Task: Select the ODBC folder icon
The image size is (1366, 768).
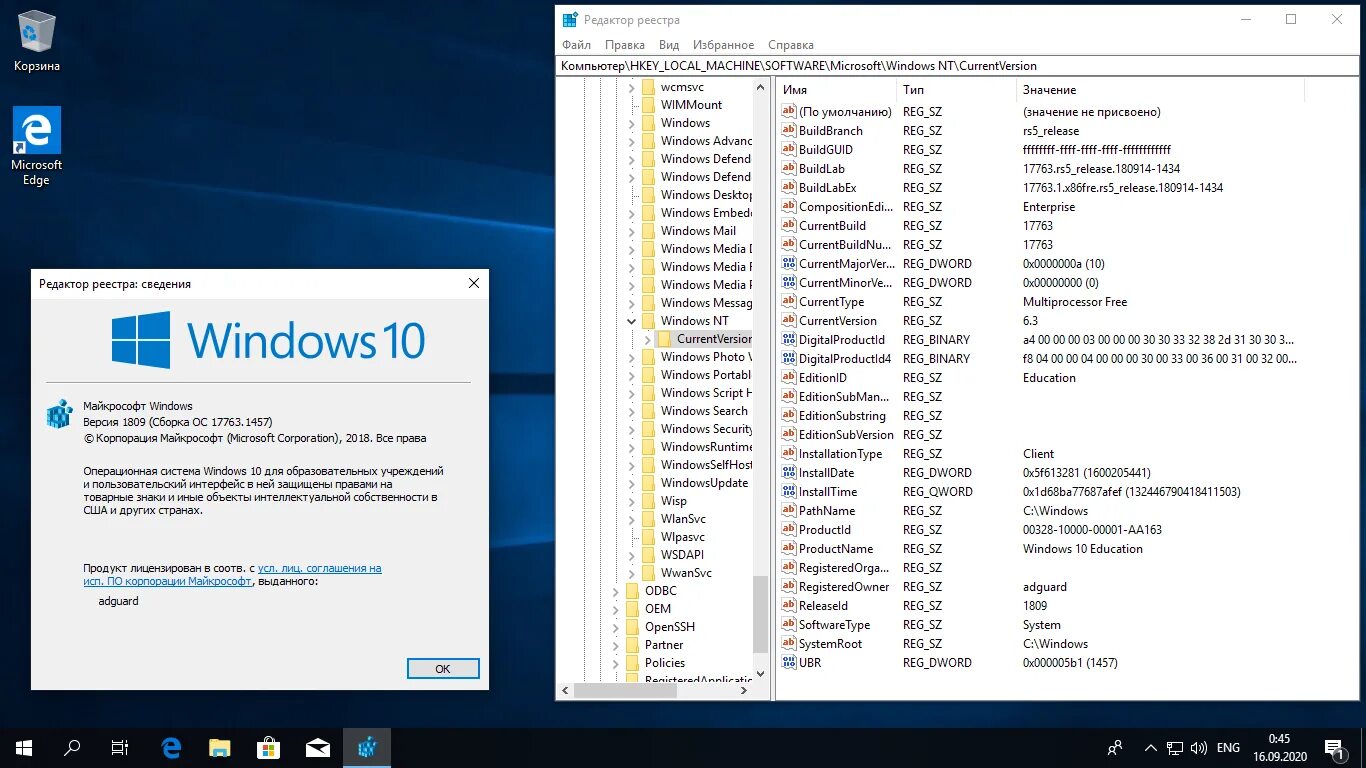Action: [x=632, y=591]
